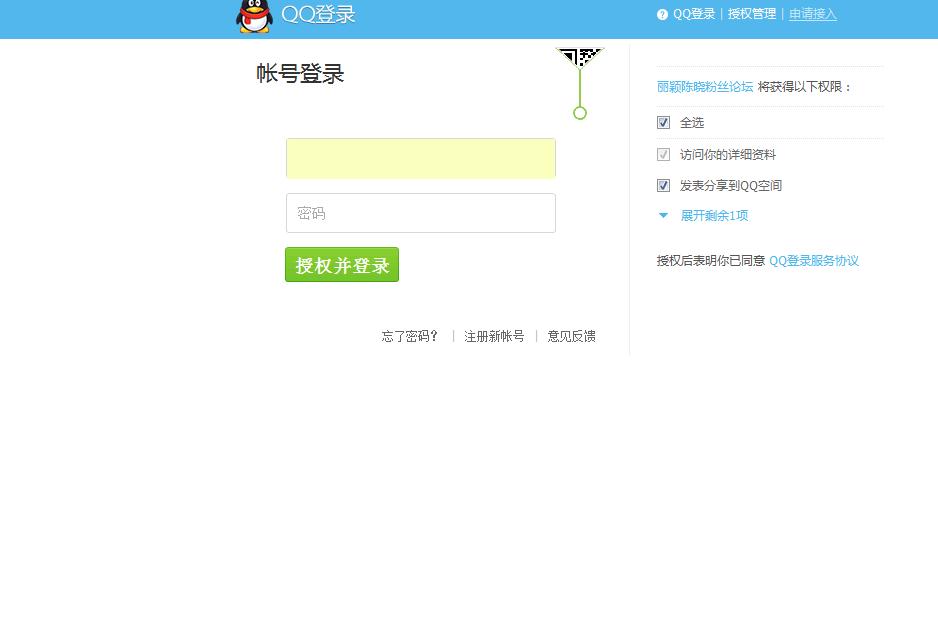The height and width of the screenshot is (637, 938).
Task: Focus the yellow account input field
Action: pyautogui.click(x=421, y=158)
